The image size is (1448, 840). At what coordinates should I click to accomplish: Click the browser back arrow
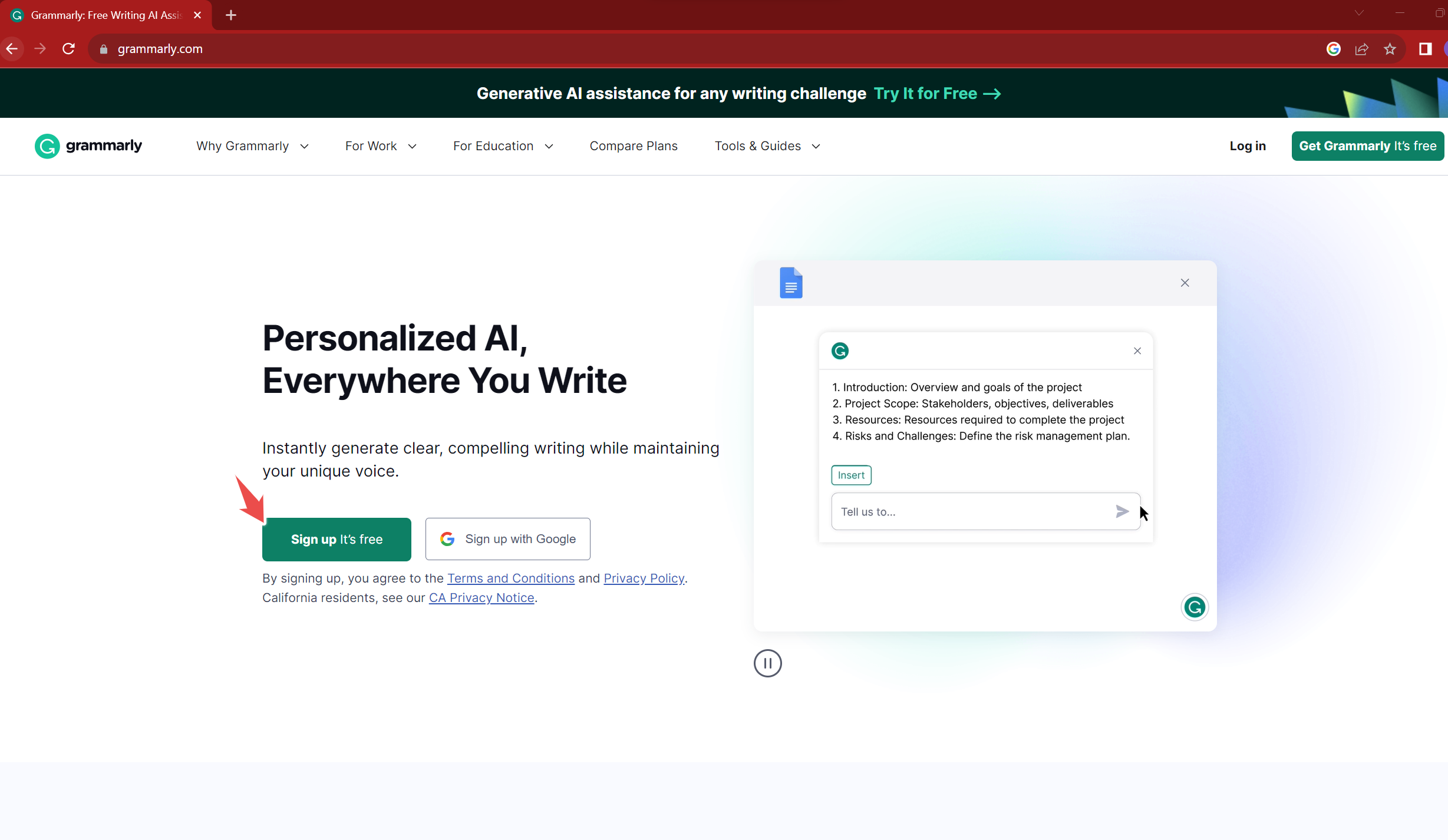(12, 49)
